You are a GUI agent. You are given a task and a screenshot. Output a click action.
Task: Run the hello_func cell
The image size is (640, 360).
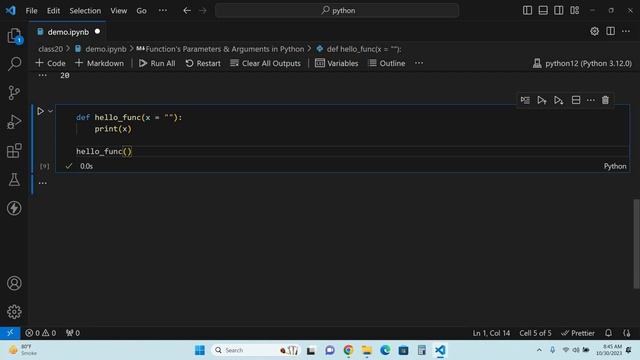point(40,111)
